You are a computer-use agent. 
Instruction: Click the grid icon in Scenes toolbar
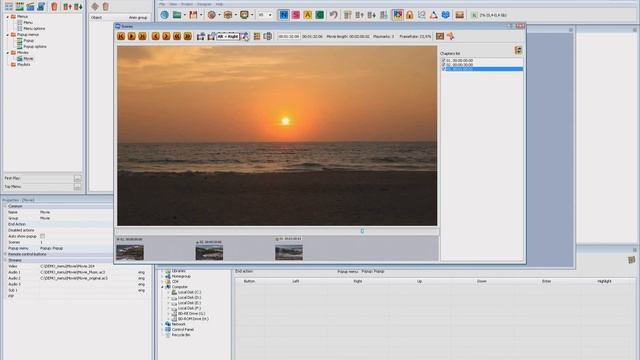click(x=257, y=36)
